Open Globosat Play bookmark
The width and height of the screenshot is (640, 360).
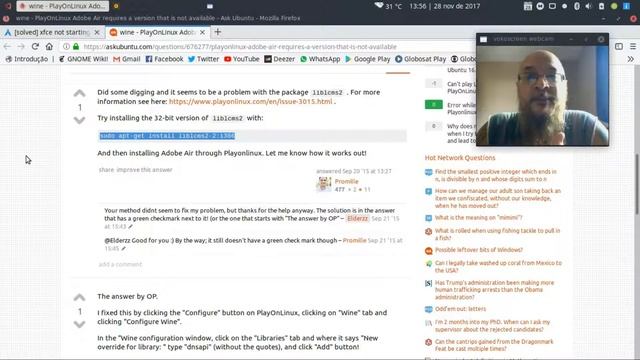tap(420, 59)
